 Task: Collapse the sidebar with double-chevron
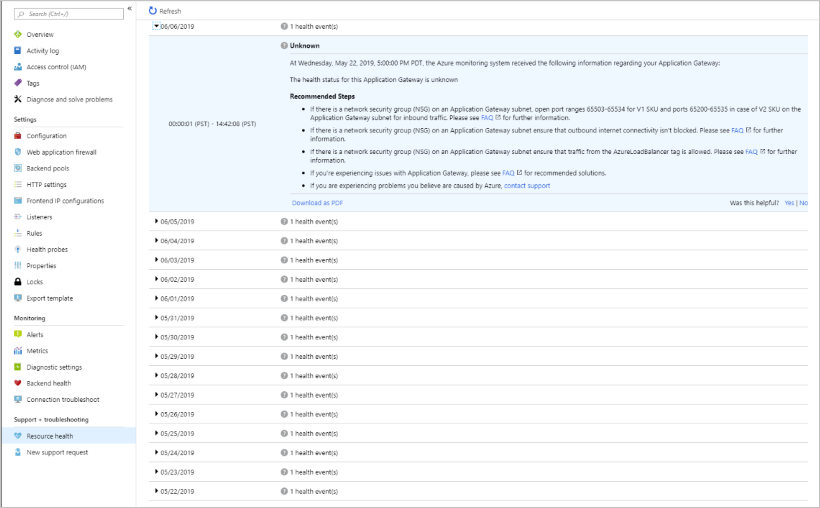[x=129, y=8]
